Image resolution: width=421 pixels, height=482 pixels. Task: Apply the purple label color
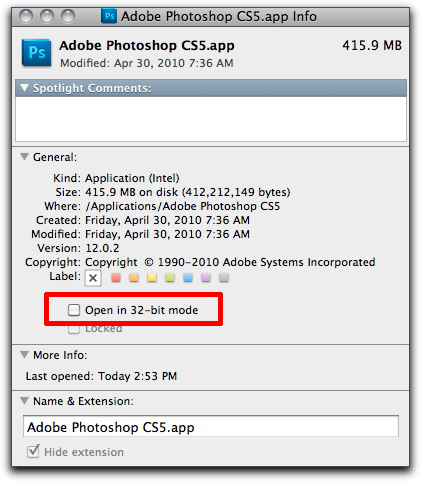(206, 277)
